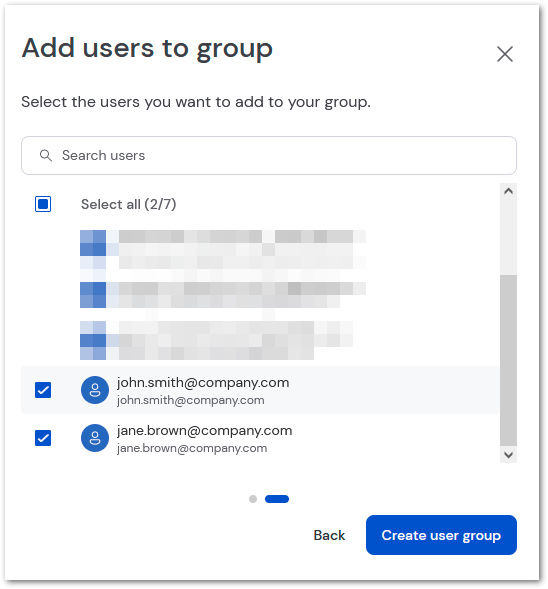This screenshot has height=589, width=548.
Task: Go to first step indicator dot
Action: pos(253,499)
